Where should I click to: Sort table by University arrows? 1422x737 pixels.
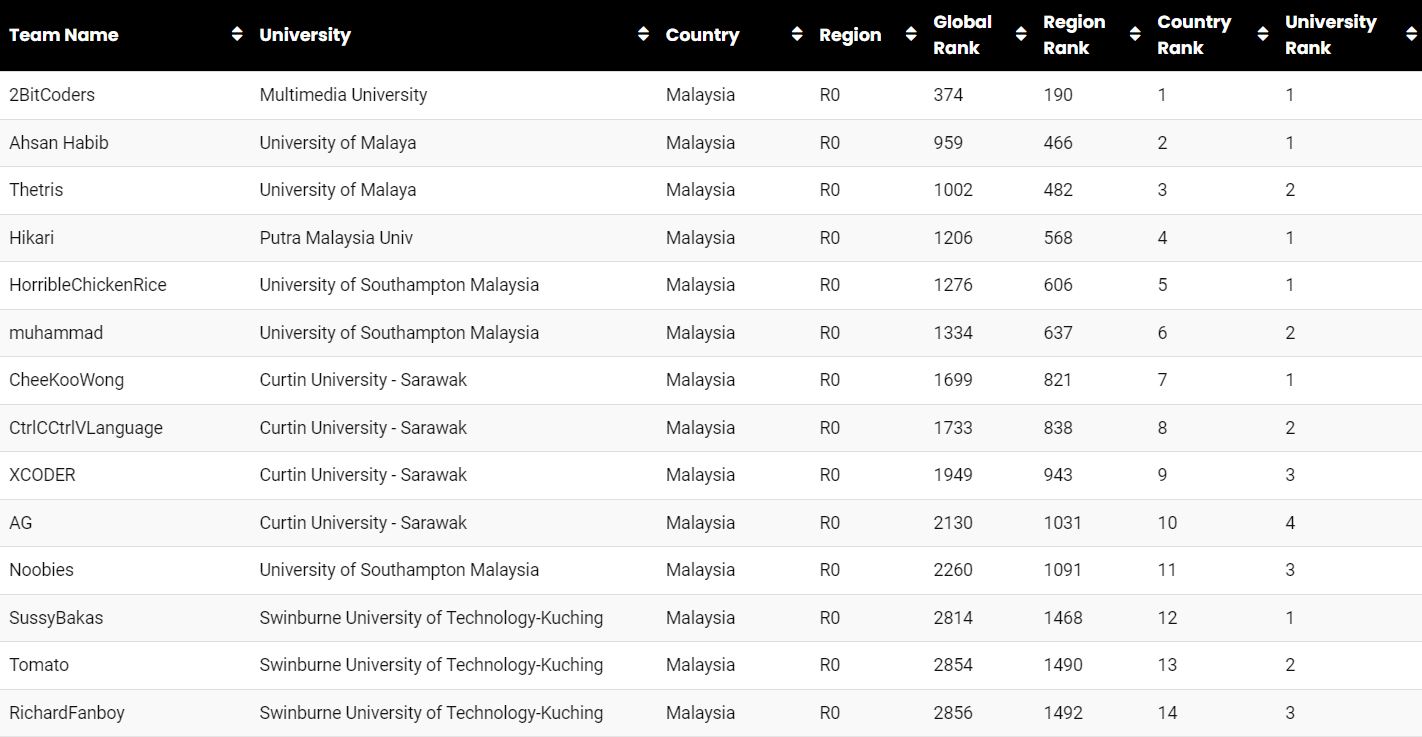(643, 35)
